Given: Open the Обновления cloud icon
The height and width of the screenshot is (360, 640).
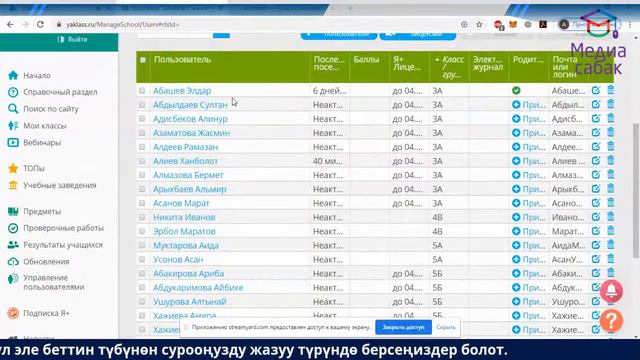Looking at the screenshot, I should 13,262.
